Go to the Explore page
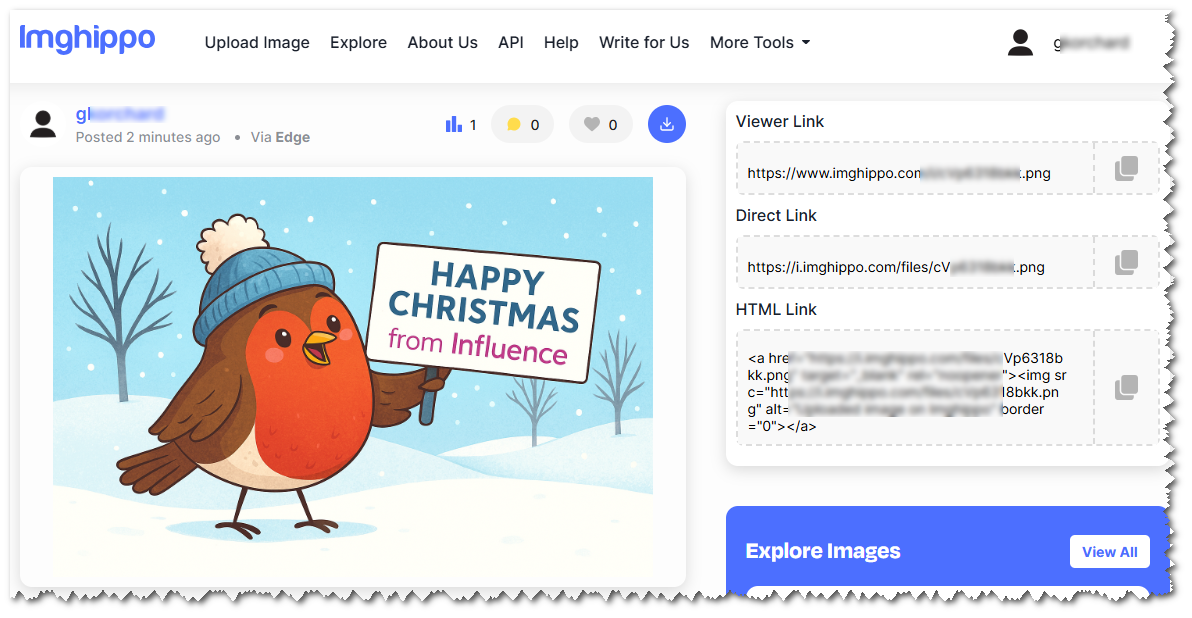The image size is (1192, 618). point(358,43)
